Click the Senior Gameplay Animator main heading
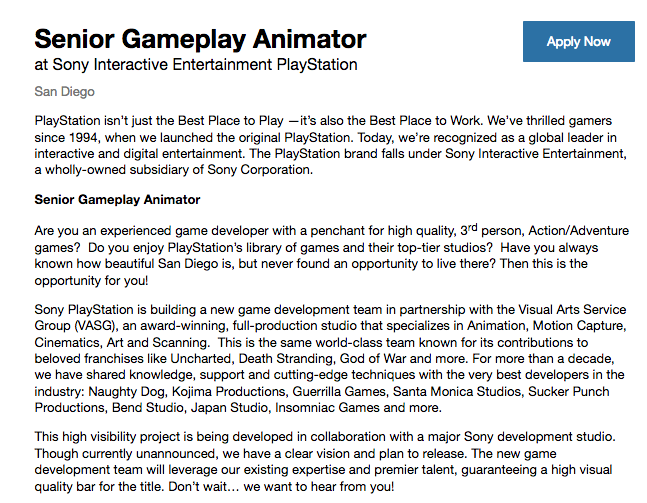Image resolution: width=647 pixels, height=503 pixels. tap(200, 40)
